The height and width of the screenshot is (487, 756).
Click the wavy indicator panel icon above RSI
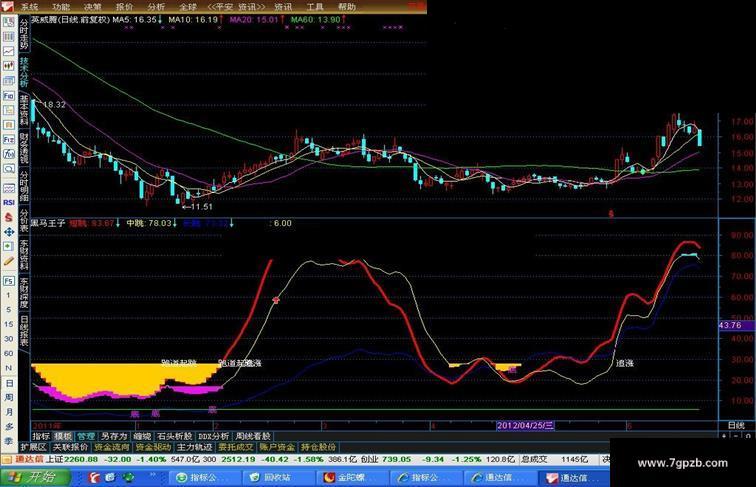point(9,188)
